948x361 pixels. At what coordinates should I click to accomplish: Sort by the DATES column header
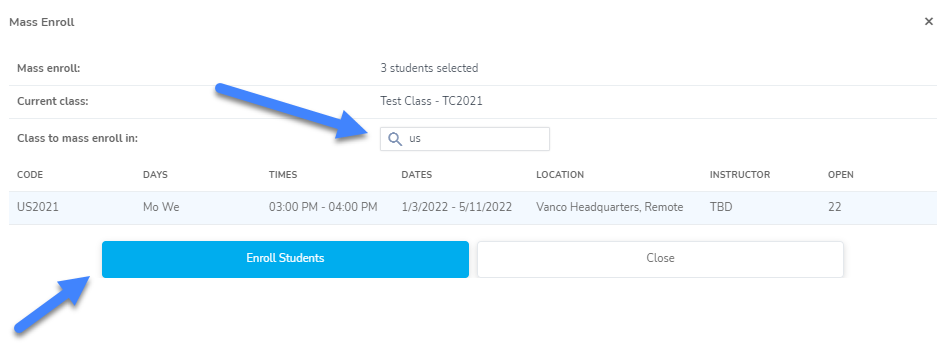tap(417, 175)
